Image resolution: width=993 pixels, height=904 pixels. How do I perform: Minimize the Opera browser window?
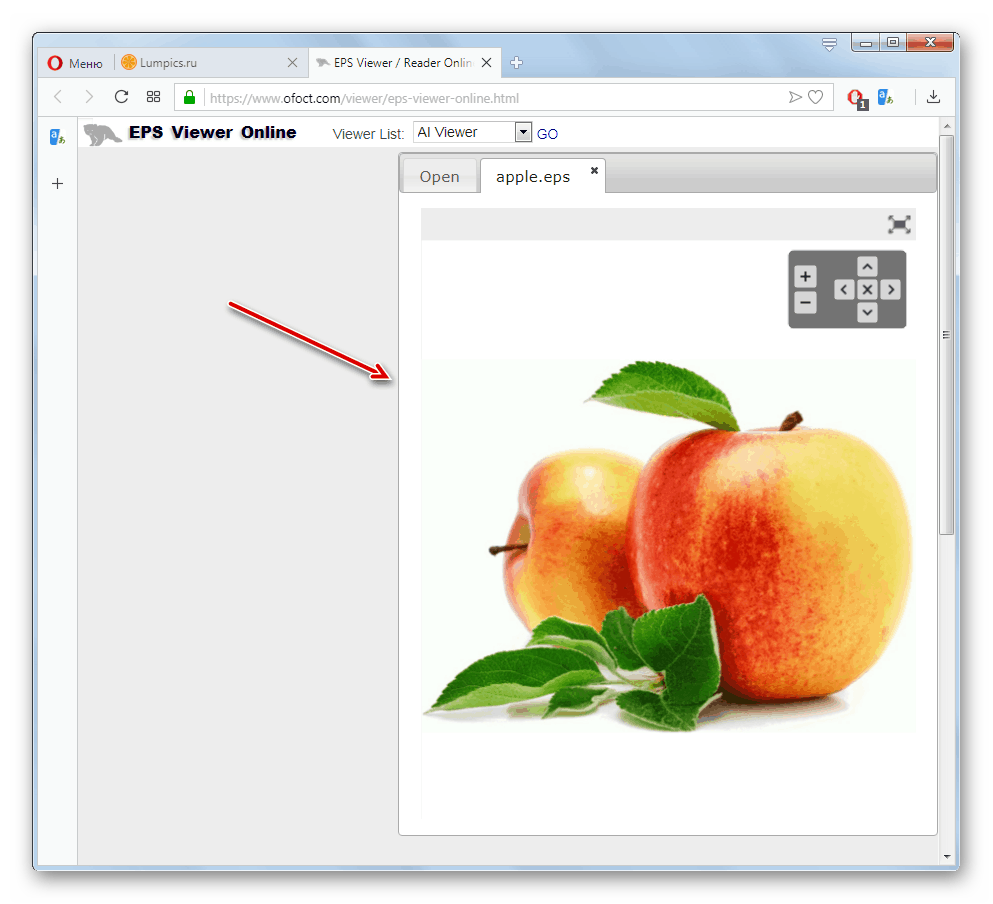[866, 42]
